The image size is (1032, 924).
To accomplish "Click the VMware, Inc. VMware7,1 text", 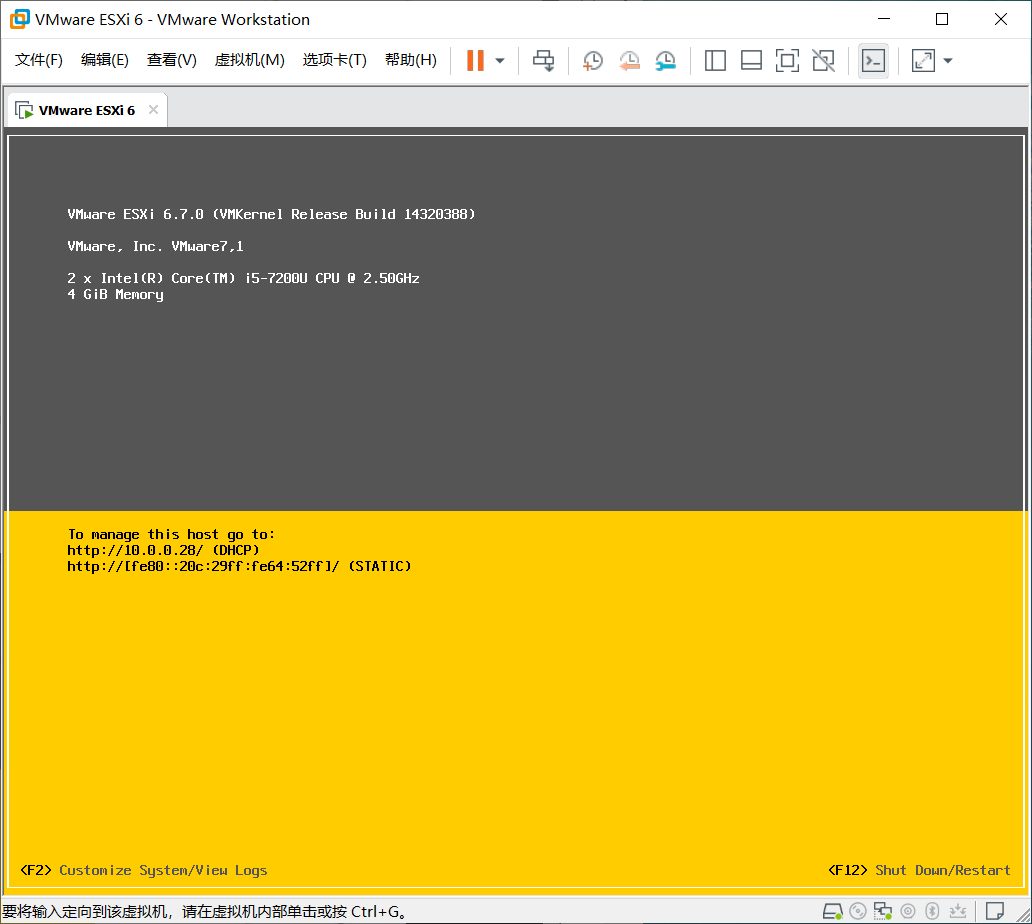I will 155,246.
